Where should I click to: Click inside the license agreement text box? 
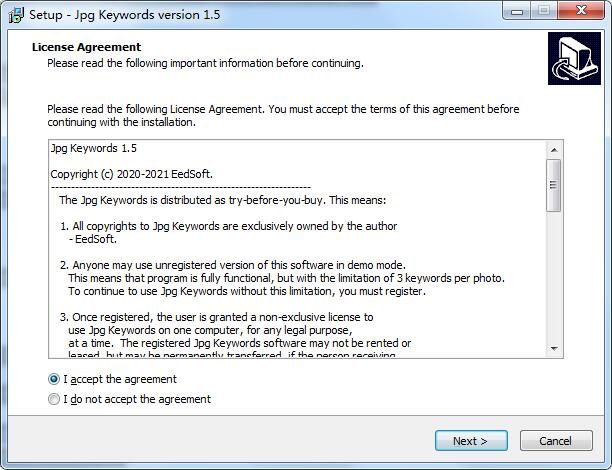(x=297, y=249)
